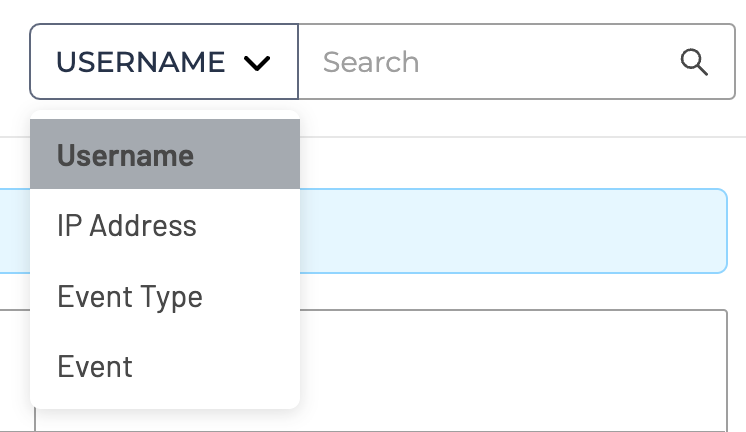This screenshot has height=432, width=746.
Task: Submit search with the magnifier button
Action: tap(694, 62)
